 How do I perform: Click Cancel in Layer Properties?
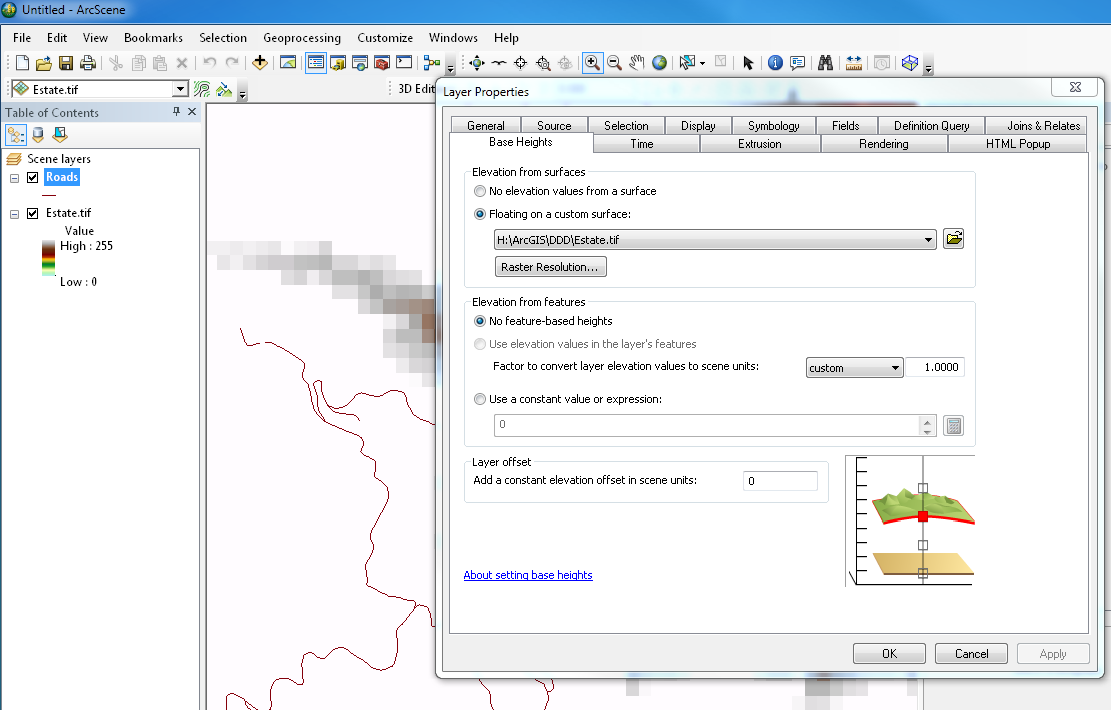coord(971,653)
